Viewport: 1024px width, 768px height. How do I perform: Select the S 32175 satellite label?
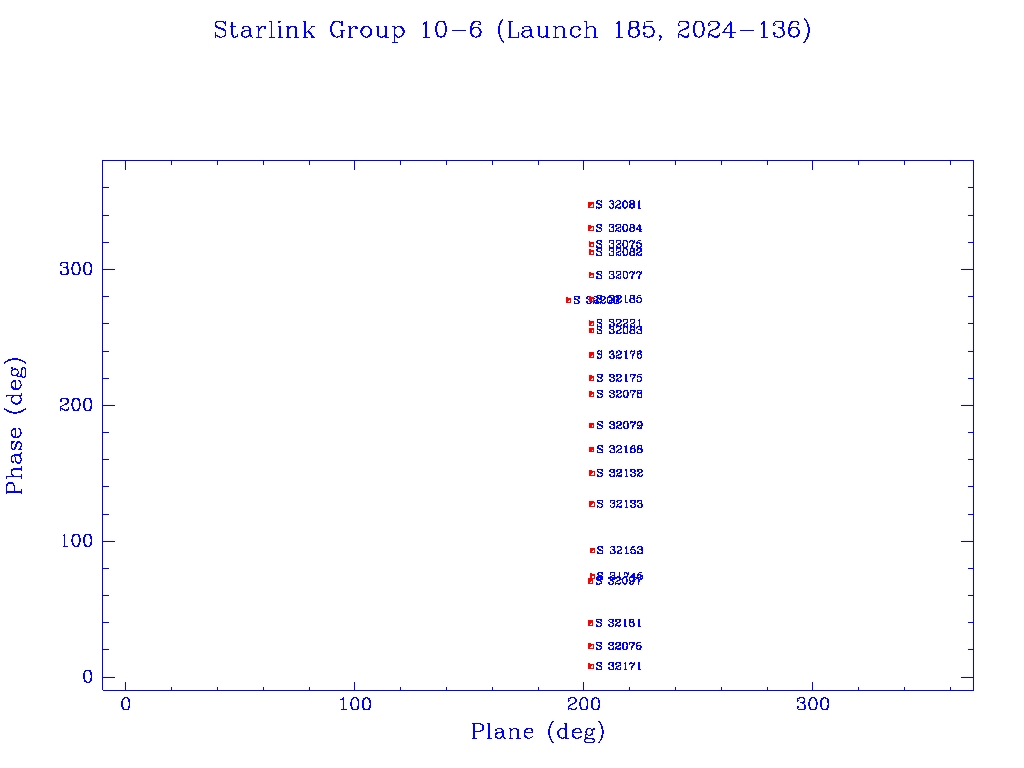point(619,378)
